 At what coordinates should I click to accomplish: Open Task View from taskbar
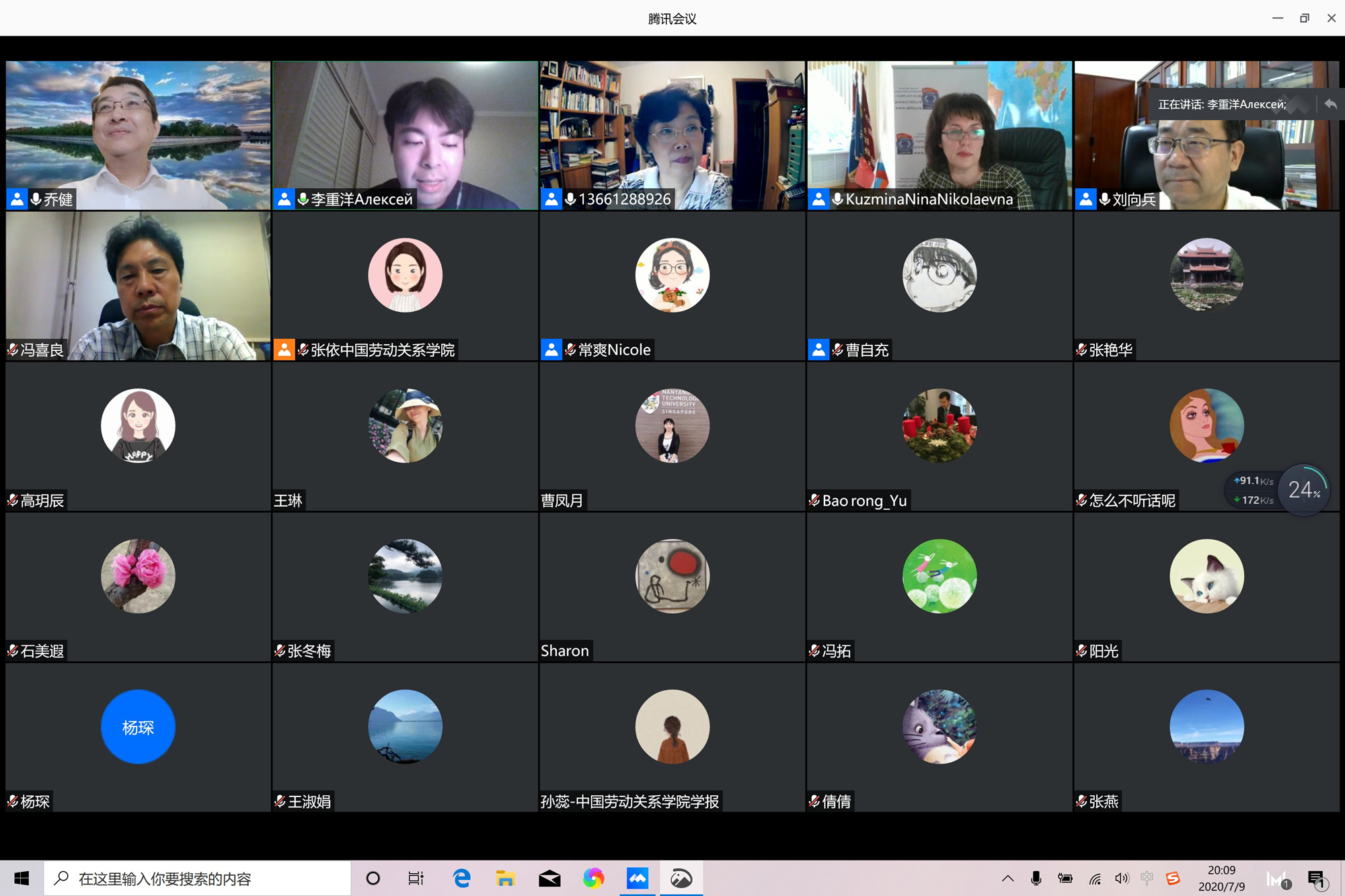416,878
